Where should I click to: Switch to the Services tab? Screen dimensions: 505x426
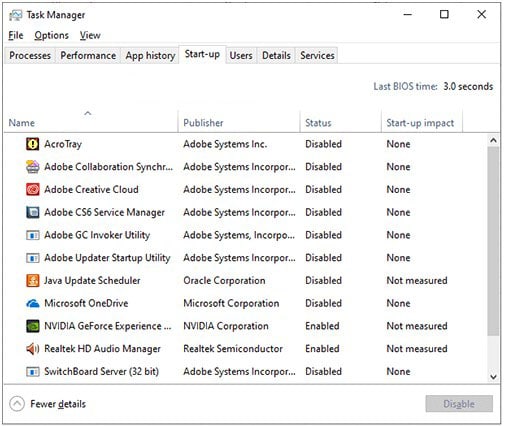(317, 55)
